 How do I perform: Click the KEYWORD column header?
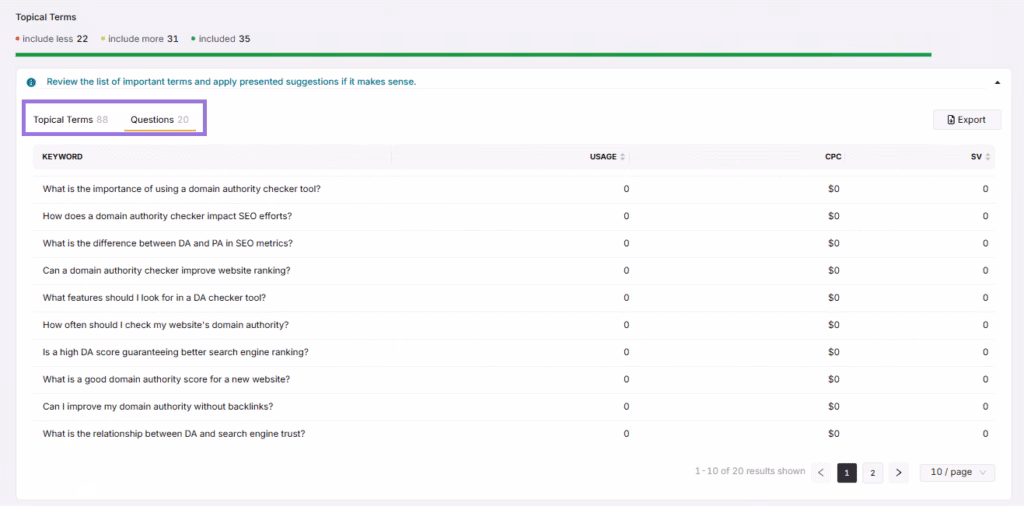[62, 157]
